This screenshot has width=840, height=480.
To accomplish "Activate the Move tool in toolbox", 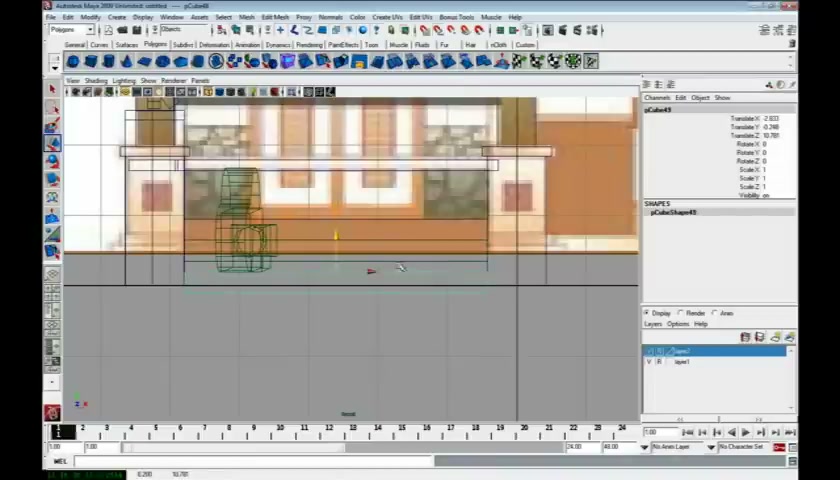I will [52, 144].
